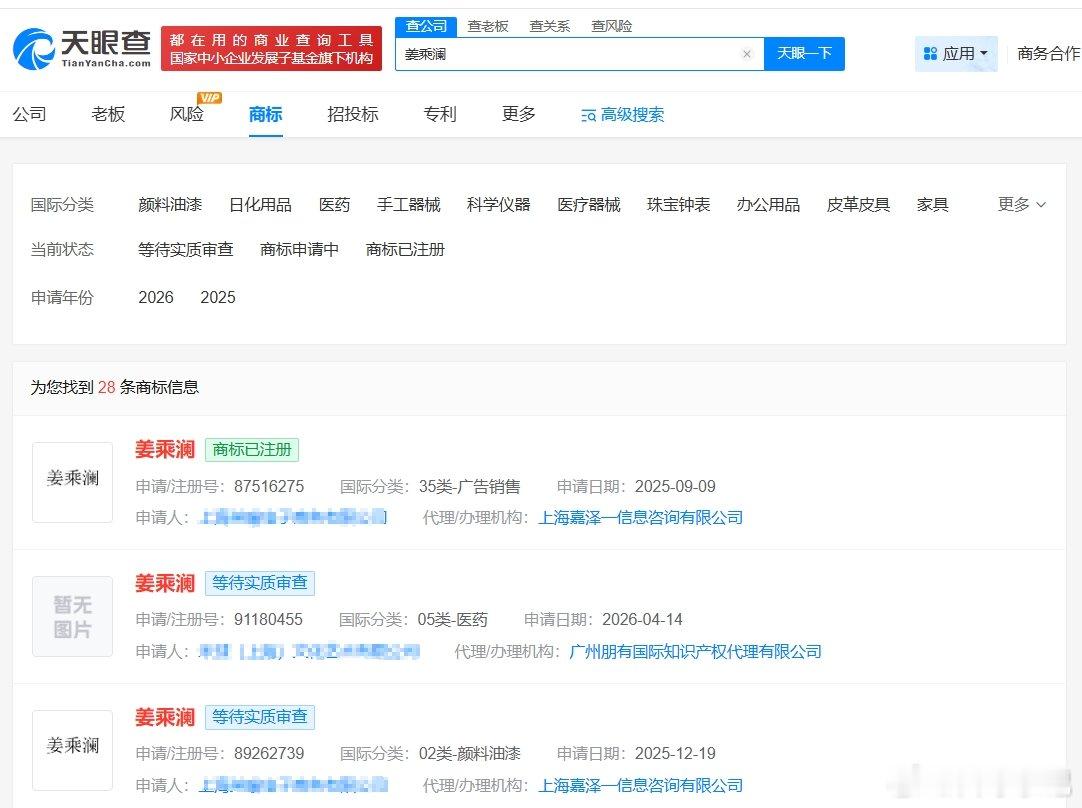Image resolution: width=1082 pixels, height=808 pixels.
Task: Open the 姜乘澜 trademark registered as 87516275
Action: coord(165,450)
